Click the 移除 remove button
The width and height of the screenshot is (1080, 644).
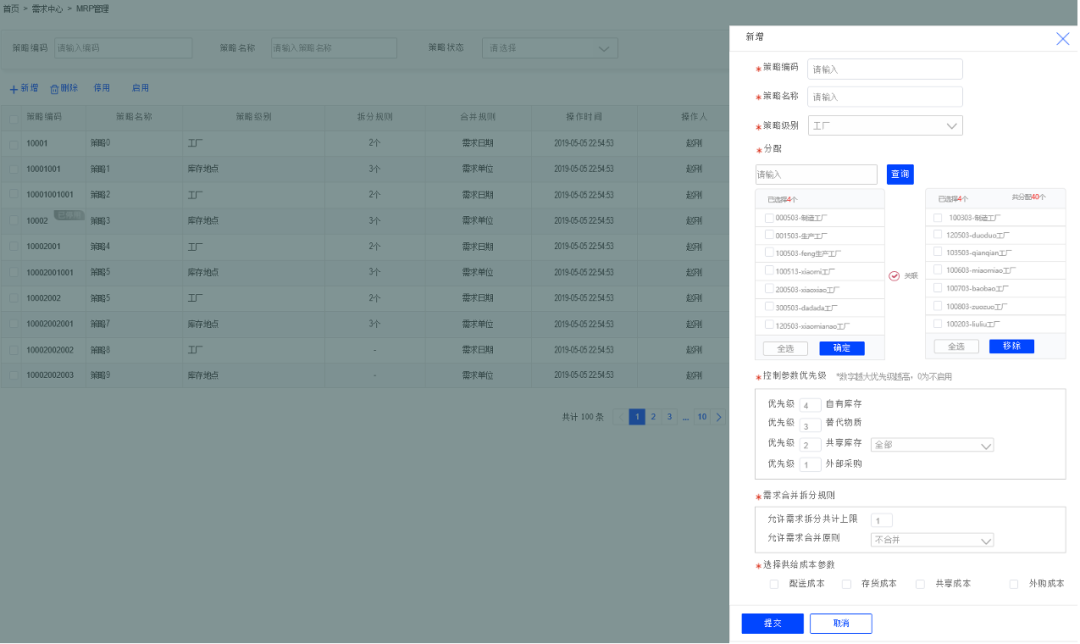click(x=1011, y=346)
